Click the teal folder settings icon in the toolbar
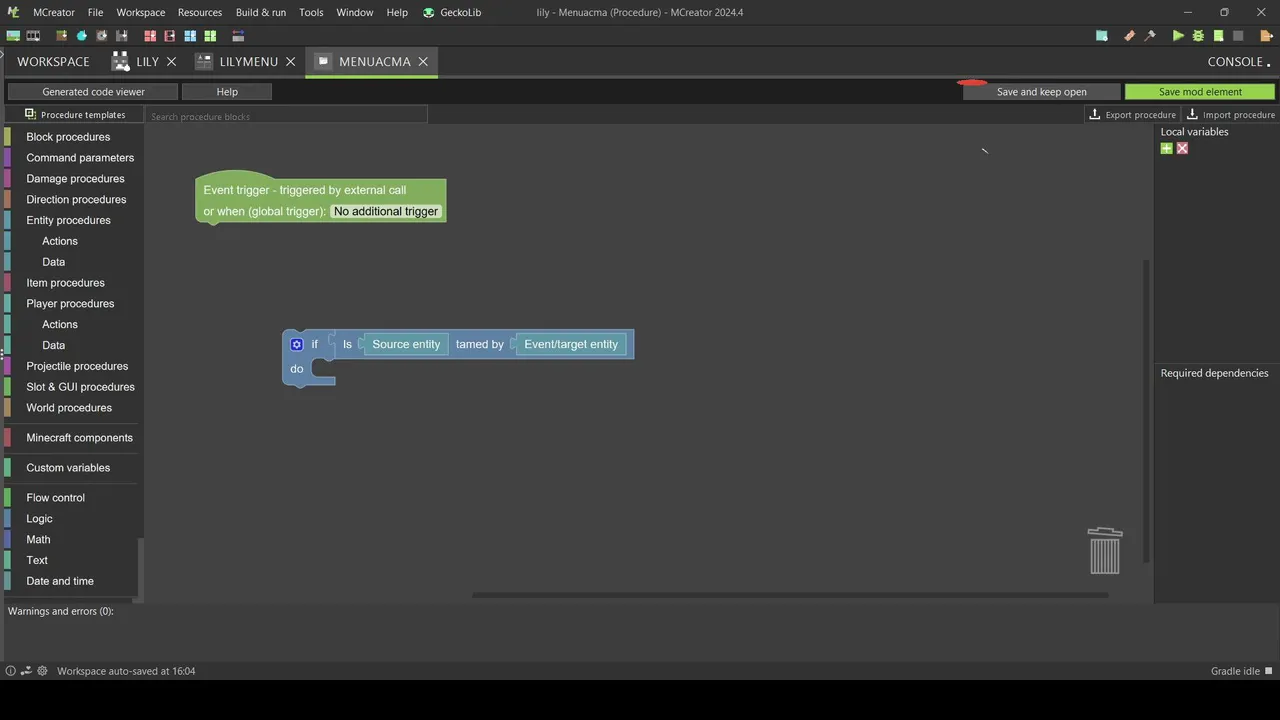Screen dimensions: 1280x720 point(1102,36)
